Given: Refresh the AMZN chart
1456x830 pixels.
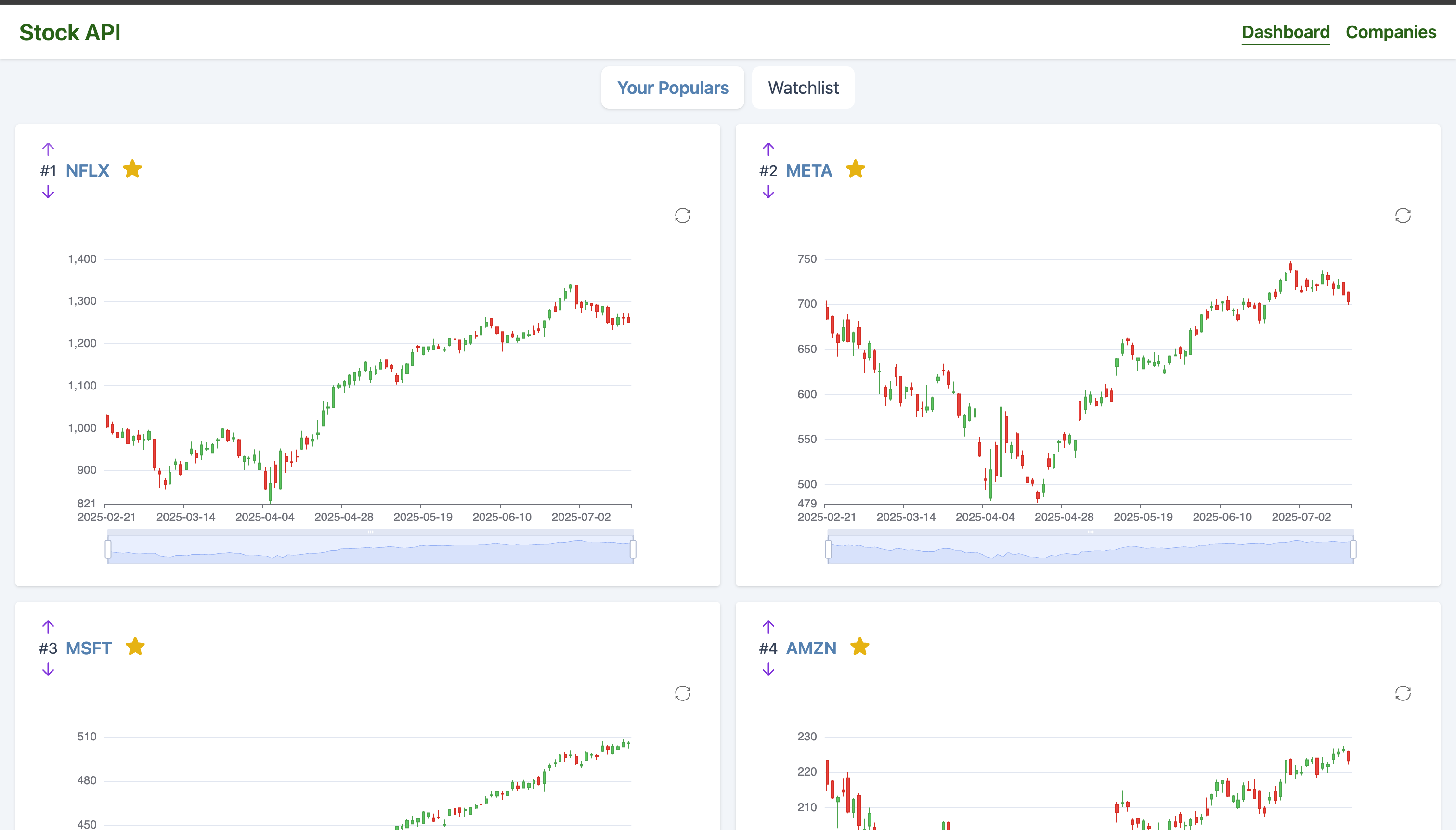Looking at the screenshot, I should 1403,693.
